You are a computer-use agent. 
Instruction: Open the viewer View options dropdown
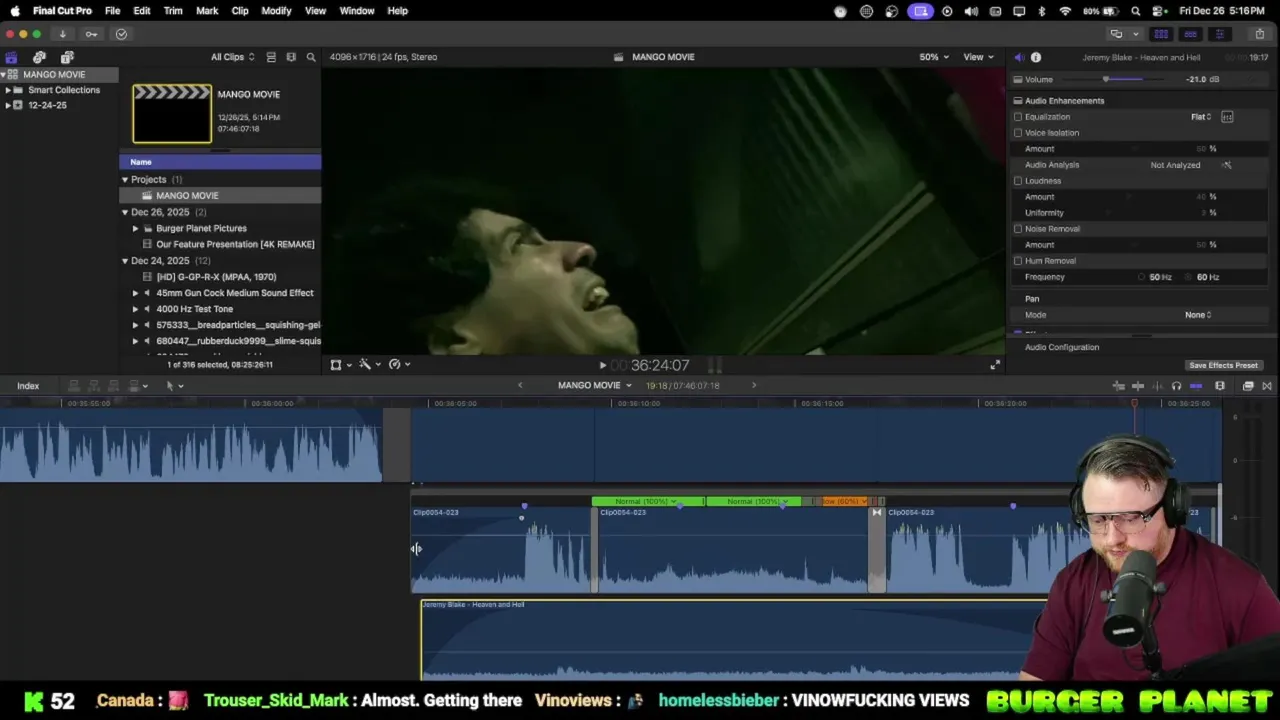pyautogui.click(x=978, y=57)
